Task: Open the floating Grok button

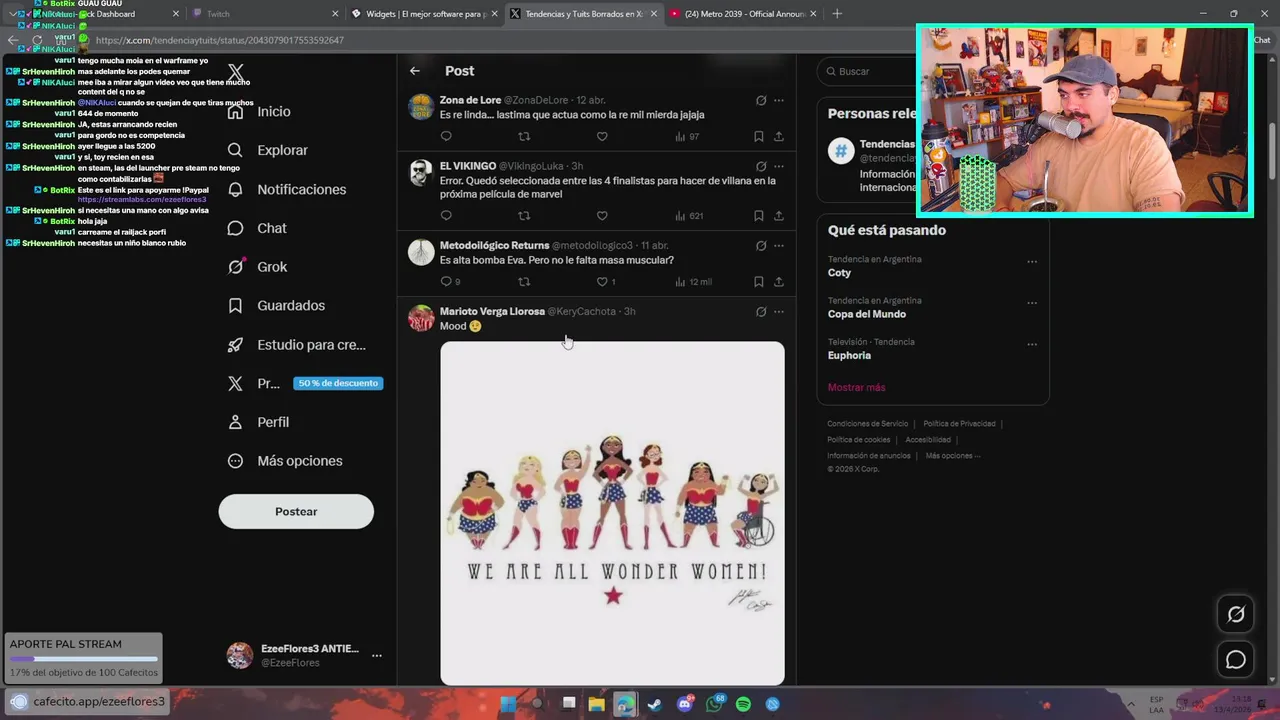Action: (x=1236, y=615)
